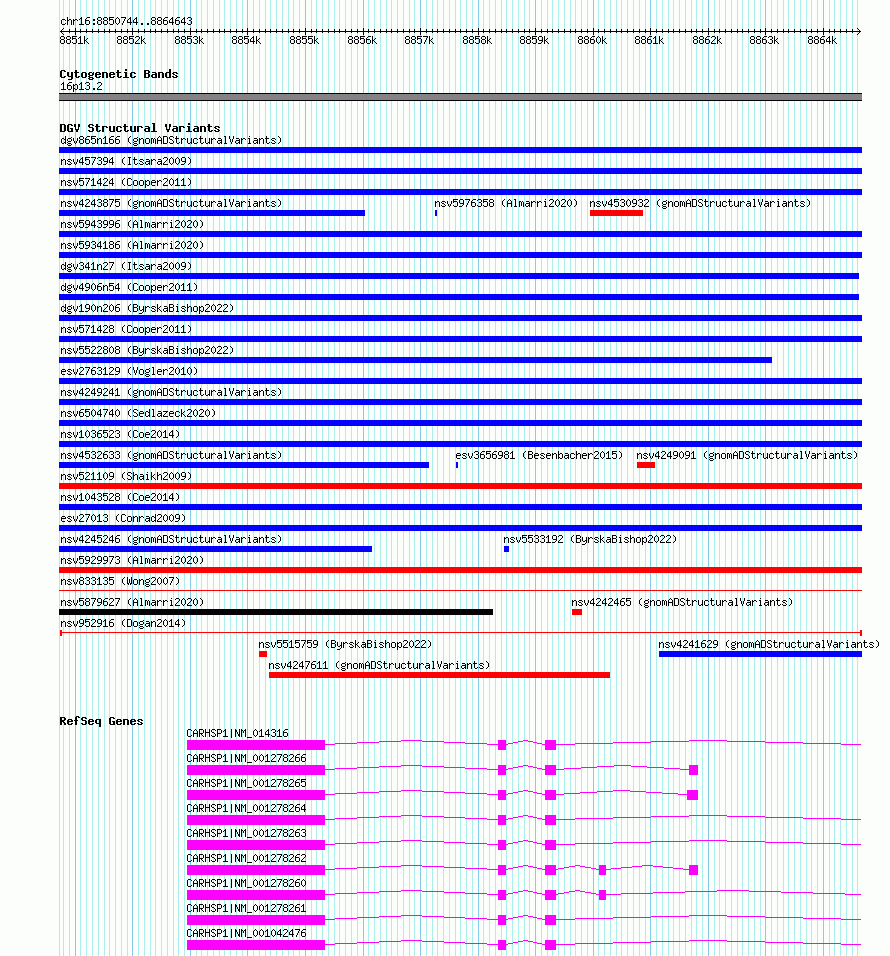
Task: Select the nsv4532633 blue variant bar
Action: [x=244, y=465]
